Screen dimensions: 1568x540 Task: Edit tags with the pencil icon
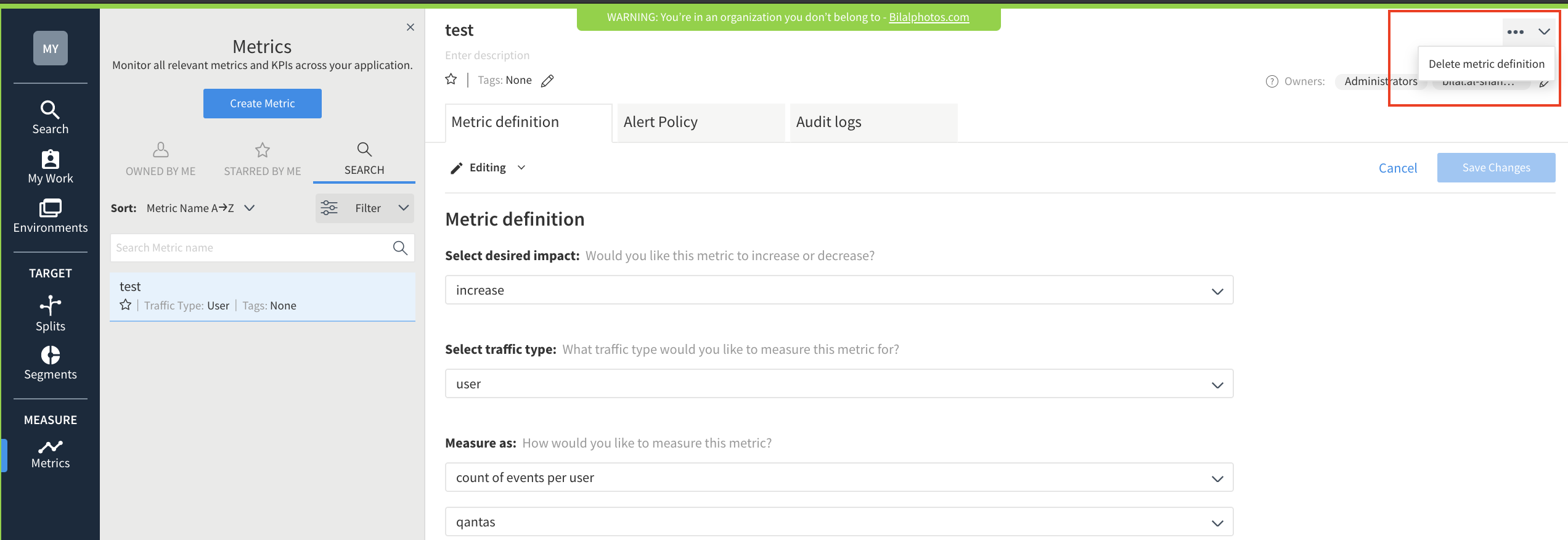pos(547,81)
